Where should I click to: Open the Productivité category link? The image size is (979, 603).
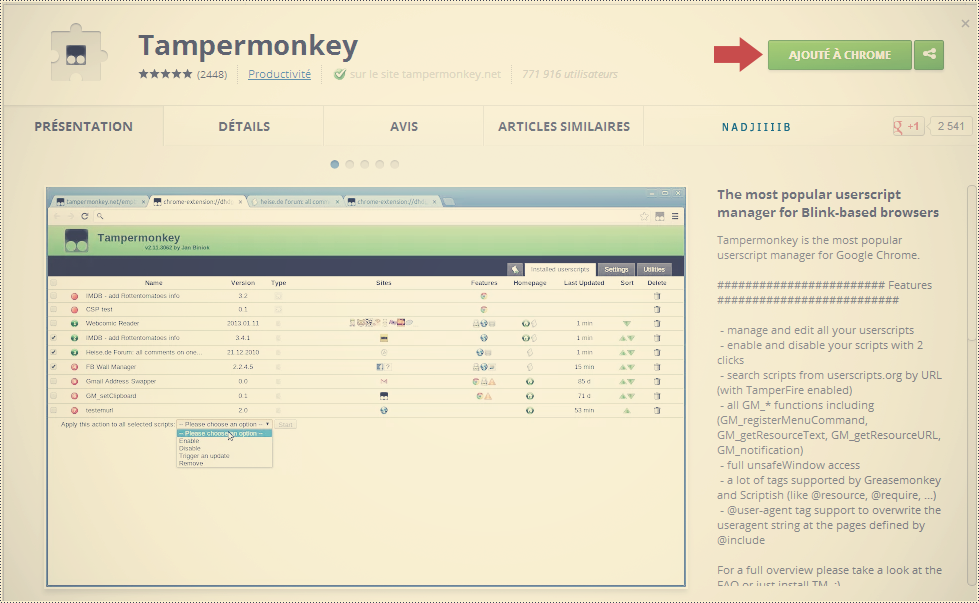pyautogui.click(x=279, y=74)
